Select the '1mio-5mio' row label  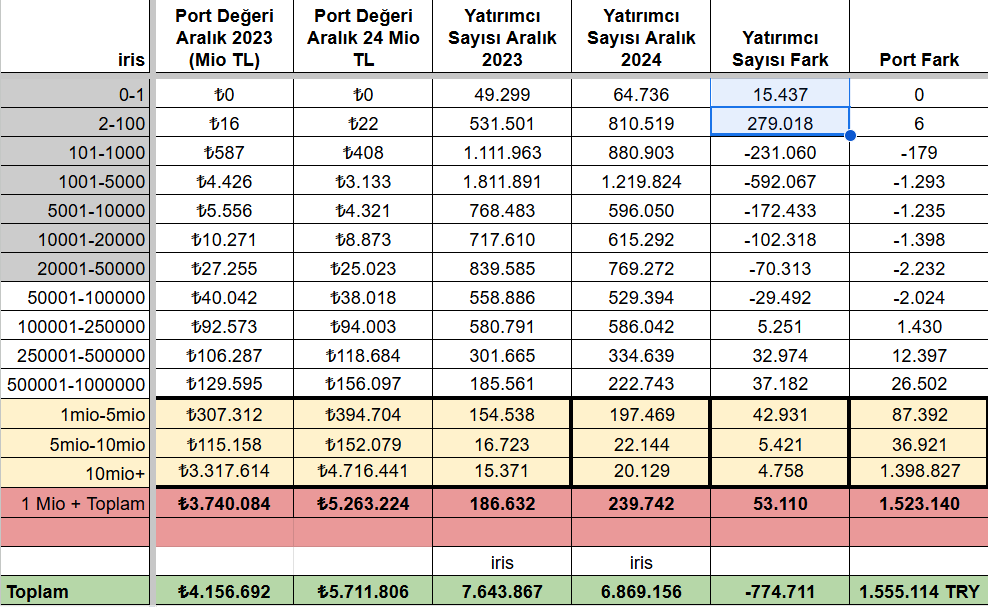pos(75,414)
